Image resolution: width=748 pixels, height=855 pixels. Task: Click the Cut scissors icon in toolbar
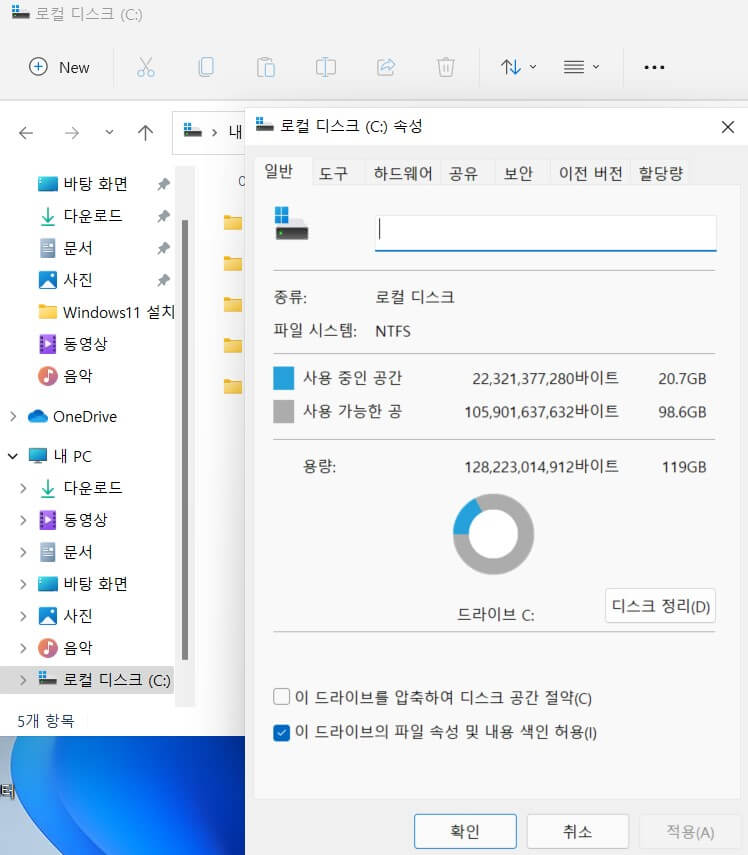pos(146,67)
